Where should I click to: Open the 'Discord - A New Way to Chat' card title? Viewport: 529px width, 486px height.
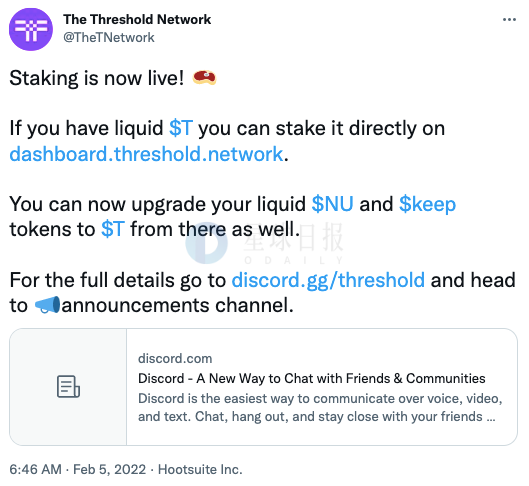312,378
